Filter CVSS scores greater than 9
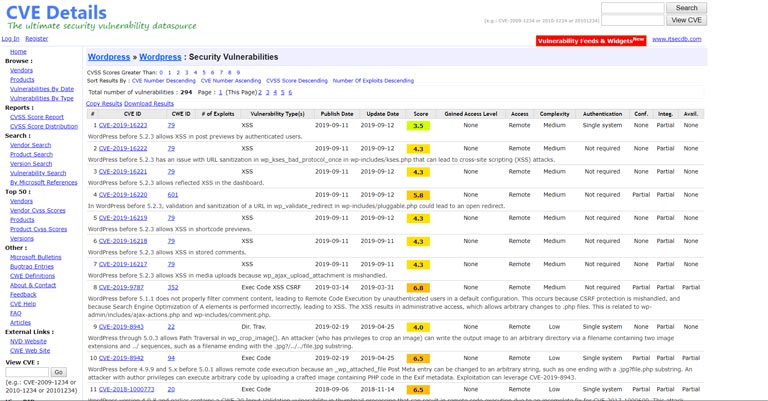768x401 pixels. coord(238,72)
